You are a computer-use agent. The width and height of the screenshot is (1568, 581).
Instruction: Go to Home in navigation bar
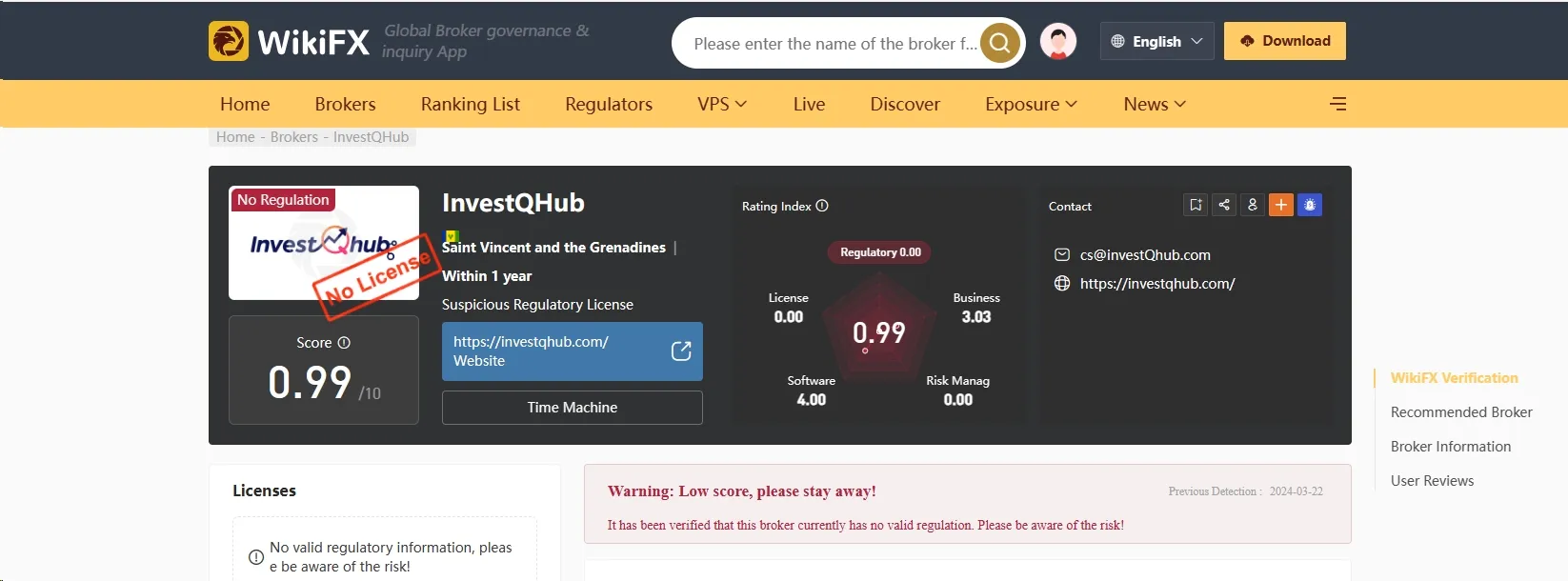click(245, 104)
